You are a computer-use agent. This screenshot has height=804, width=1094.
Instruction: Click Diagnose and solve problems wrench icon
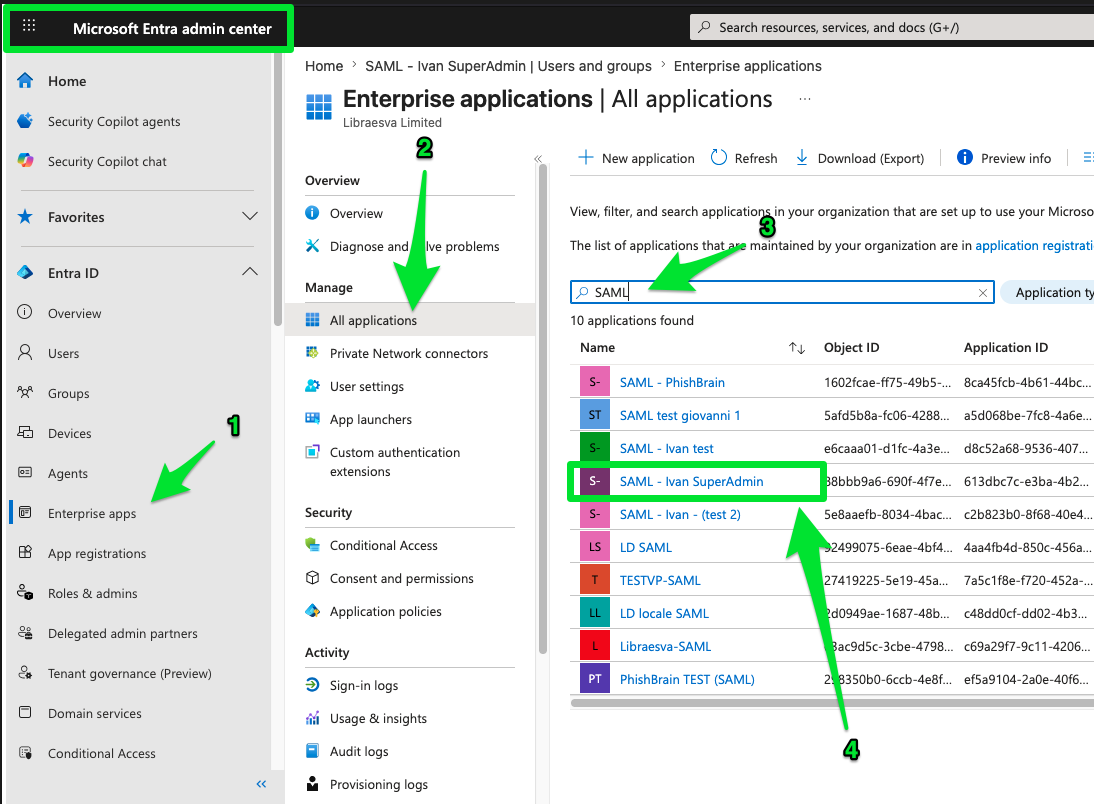[313, 246]
